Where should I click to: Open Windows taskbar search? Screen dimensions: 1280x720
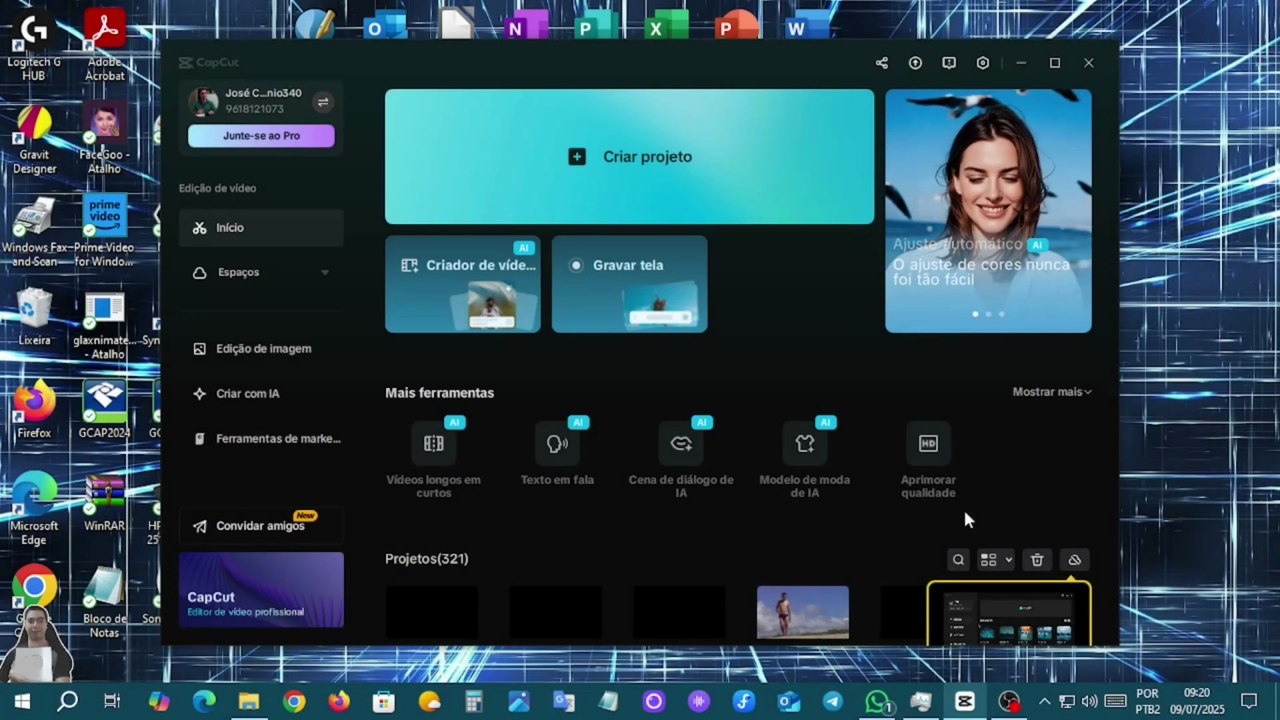[67, 701]
